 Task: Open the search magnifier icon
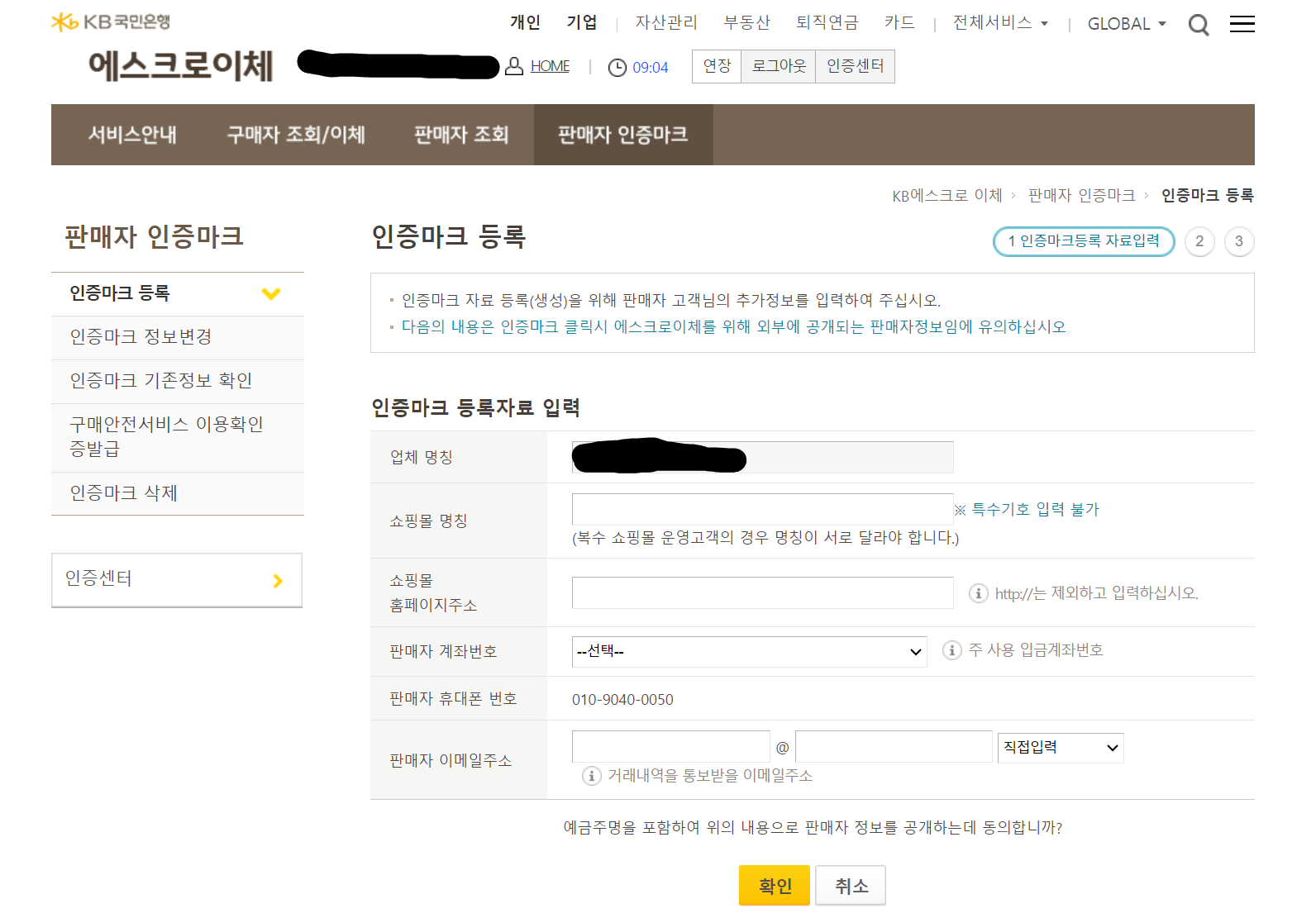1199,25
